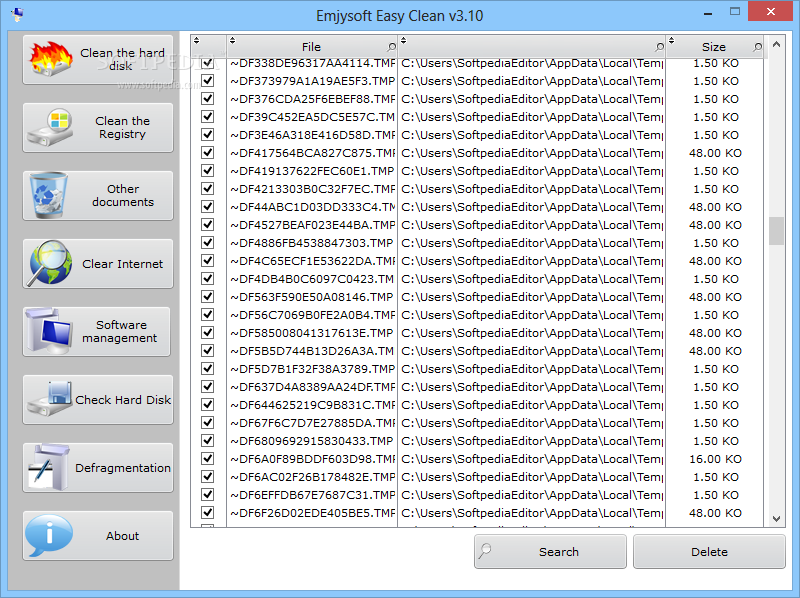The height and width of the screenshot is (598, 800).
Task: Click the recycle bin Other documents icon
Action: coord(48,195)
